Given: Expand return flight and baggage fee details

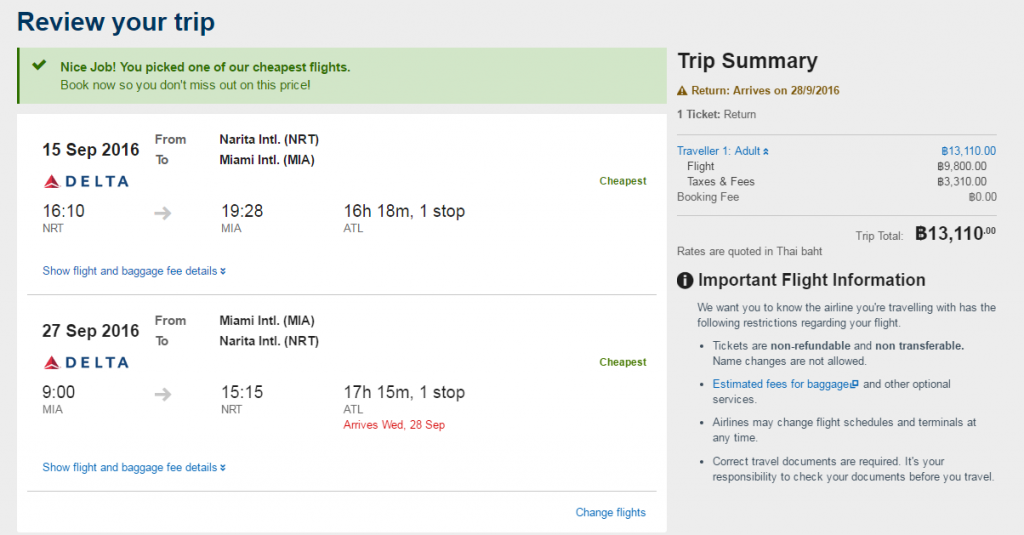Looking at the screenshot, I should [x=134, y=468].
